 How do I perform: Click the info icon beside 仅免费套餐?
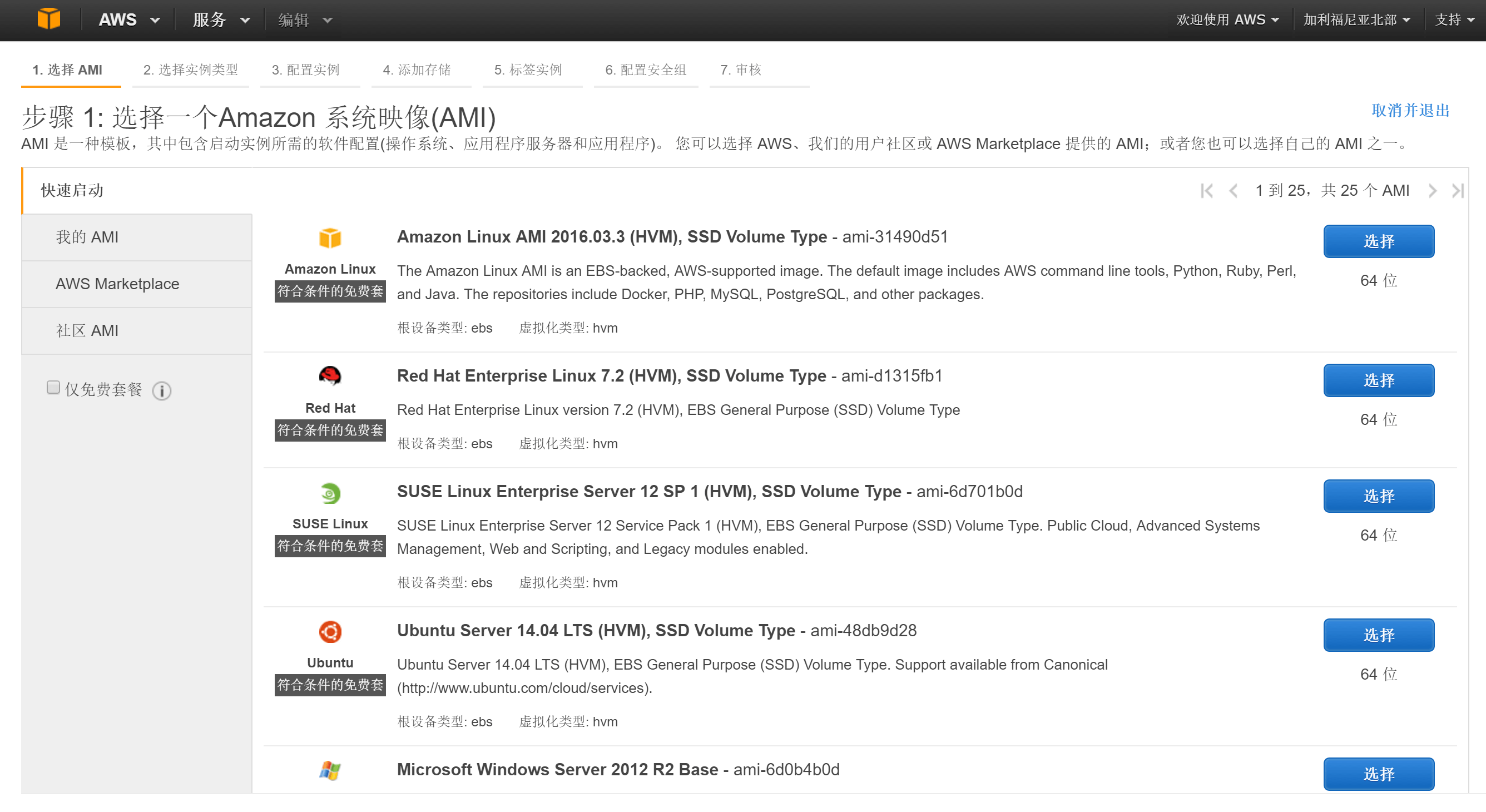tap(161, 391)
